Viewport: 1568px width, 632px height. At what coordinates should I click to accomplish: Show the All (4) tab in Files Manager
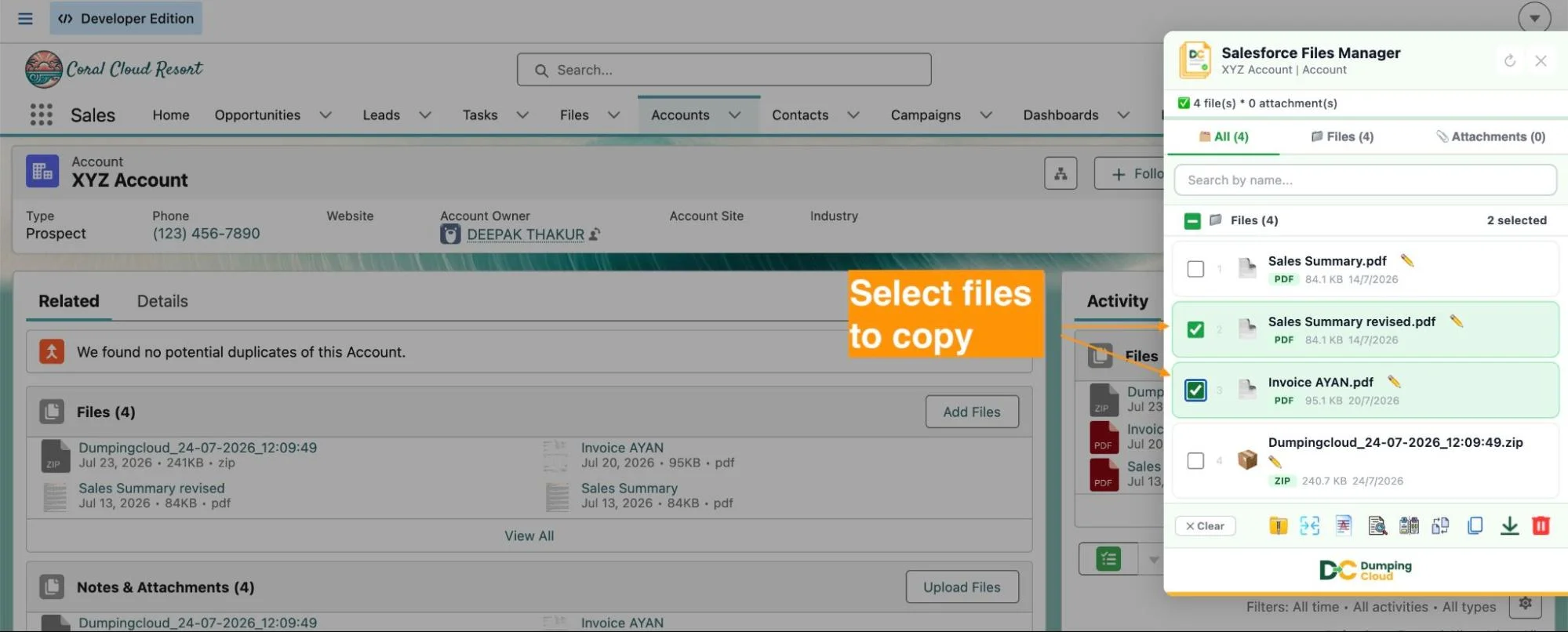pos(1224,136)
